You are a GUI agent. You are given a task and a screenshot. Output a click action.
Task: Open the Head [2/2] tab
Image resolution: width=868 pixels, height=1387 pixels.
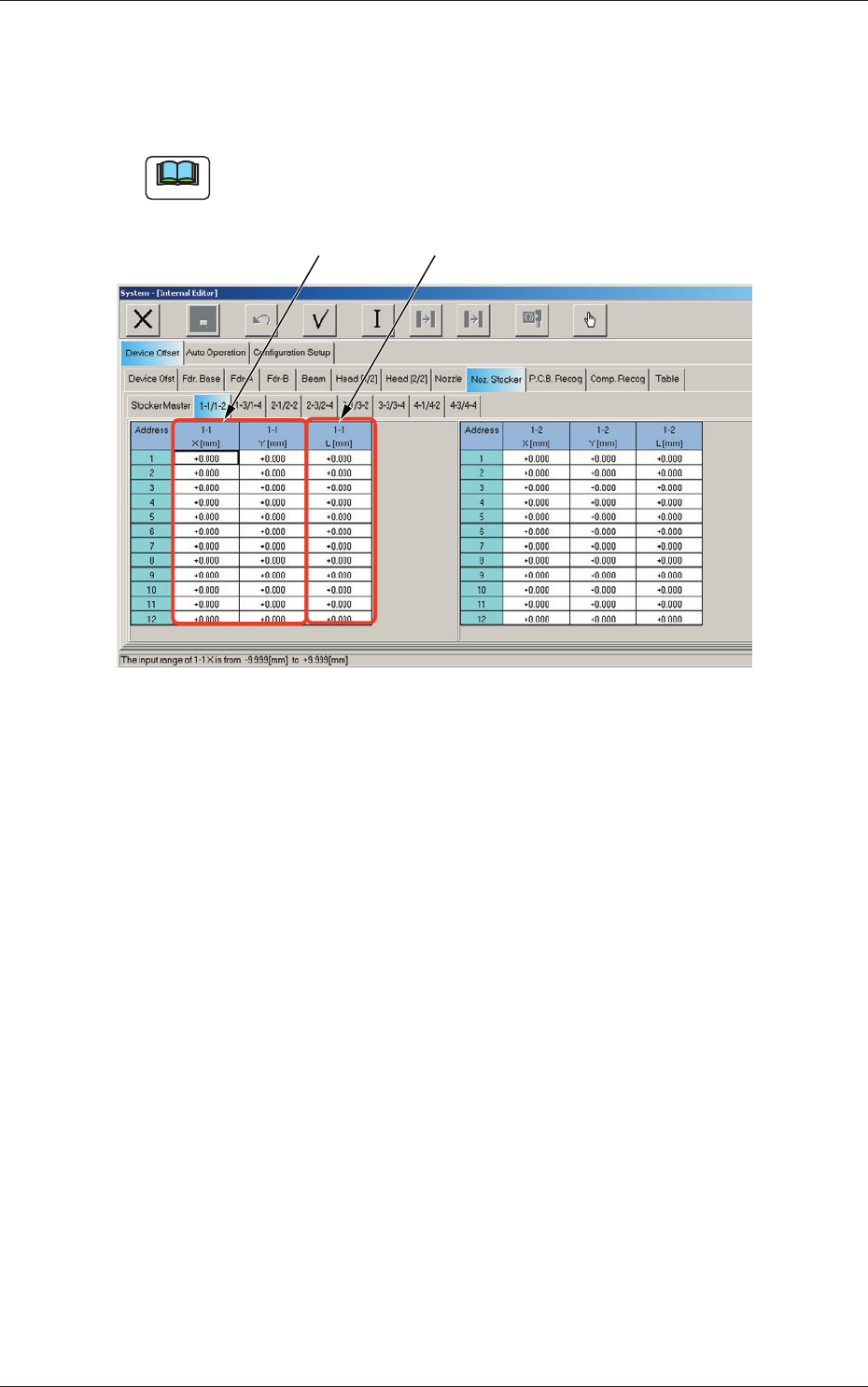(x=406, y=379)
